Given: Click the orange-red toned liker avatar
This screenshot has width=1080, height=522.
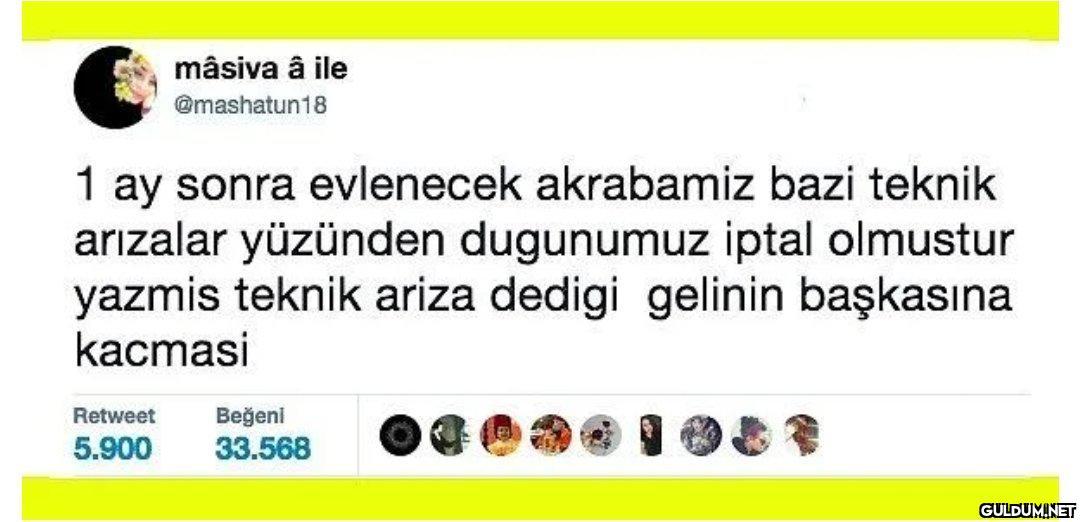Looking at the screenshot, I should click(x=551, y=435).
